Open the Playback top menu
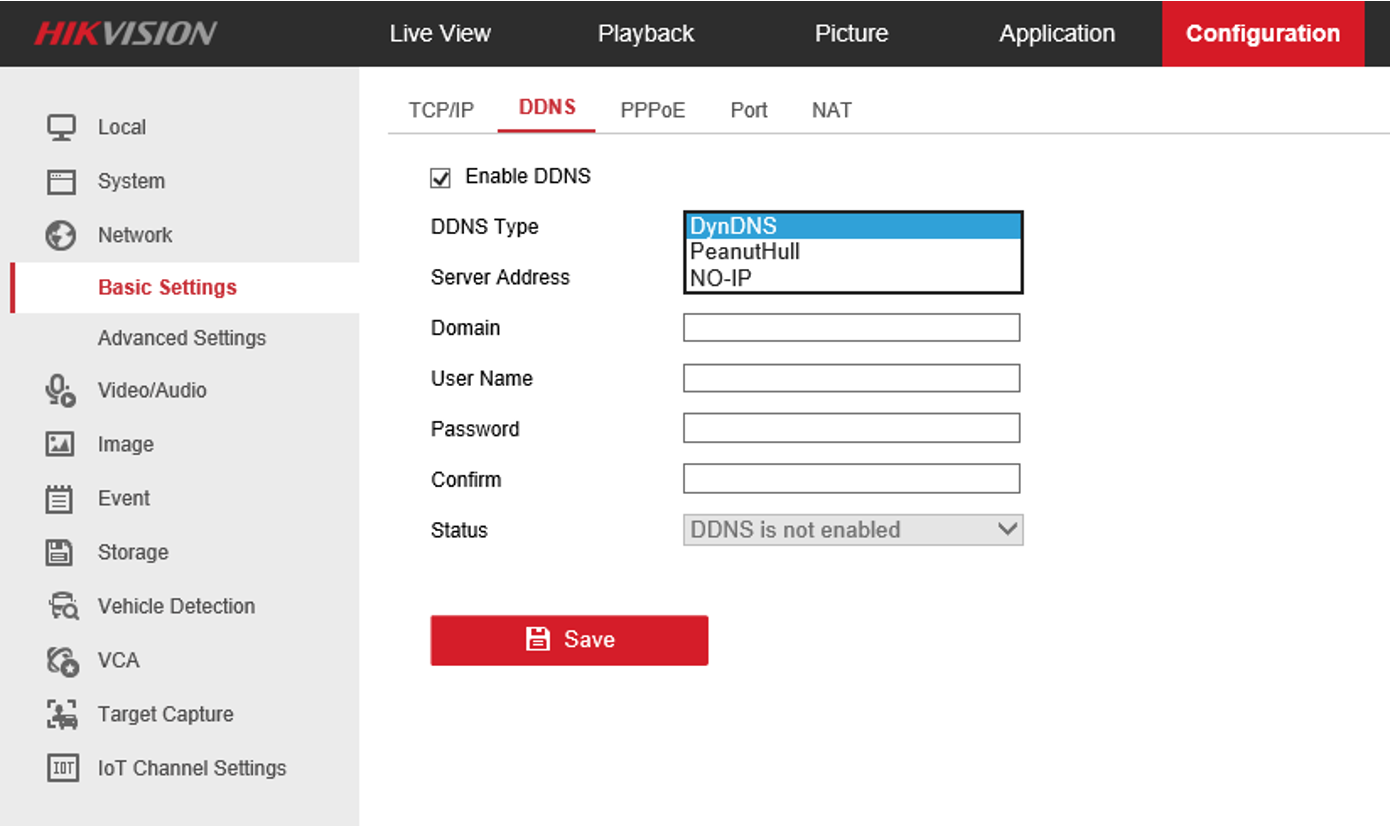The width and height of the screenshot is (1390, 826). 645,34
